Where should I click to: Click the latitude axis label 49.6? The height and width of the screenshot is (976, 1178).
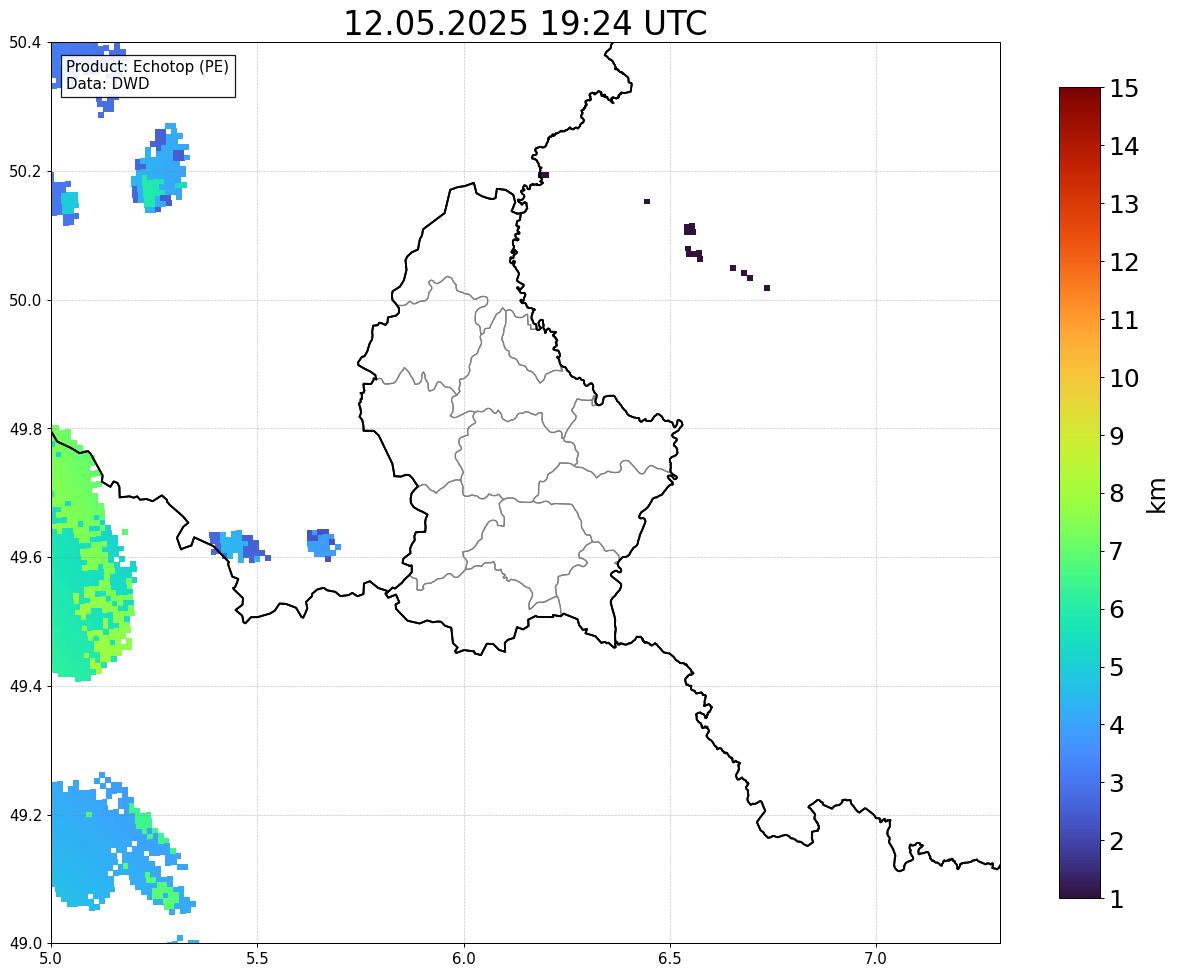pos(25,557)
